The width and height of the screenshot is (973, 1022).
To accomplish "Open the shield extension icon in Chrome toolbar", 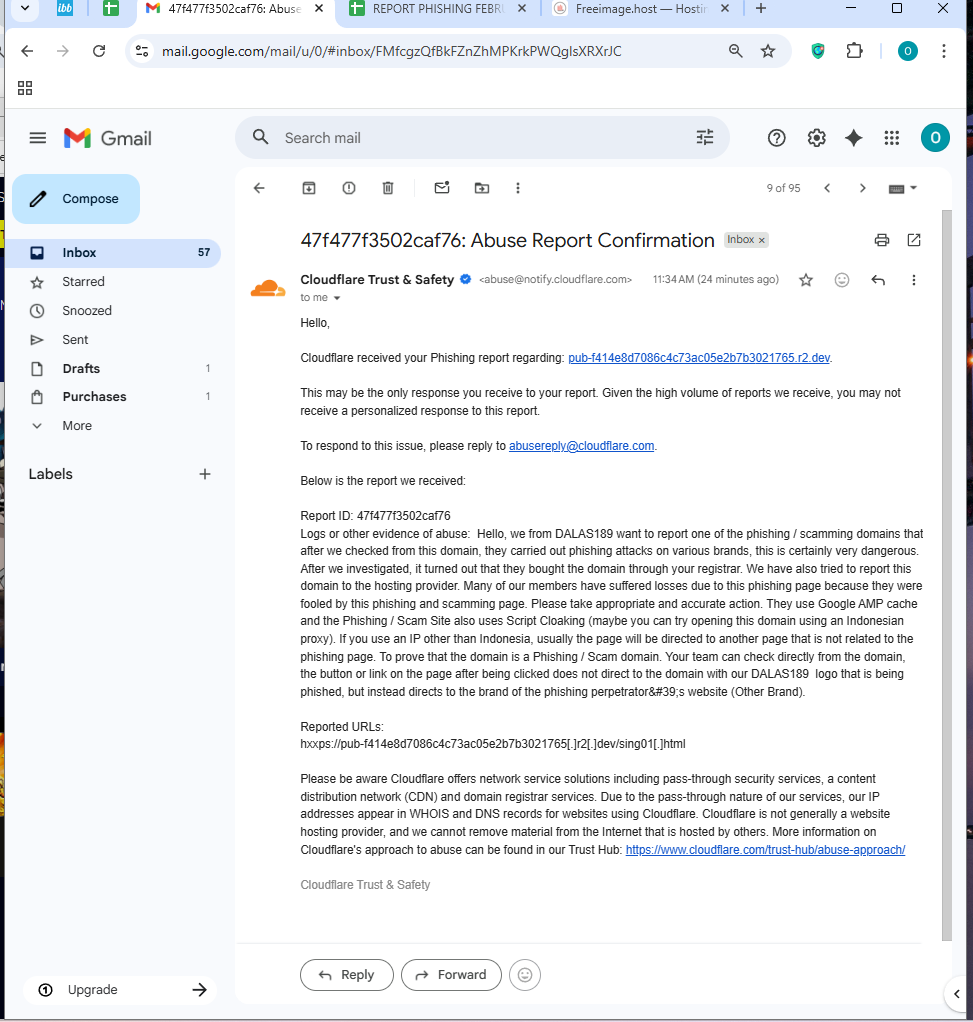I will [x=818, y=51].
